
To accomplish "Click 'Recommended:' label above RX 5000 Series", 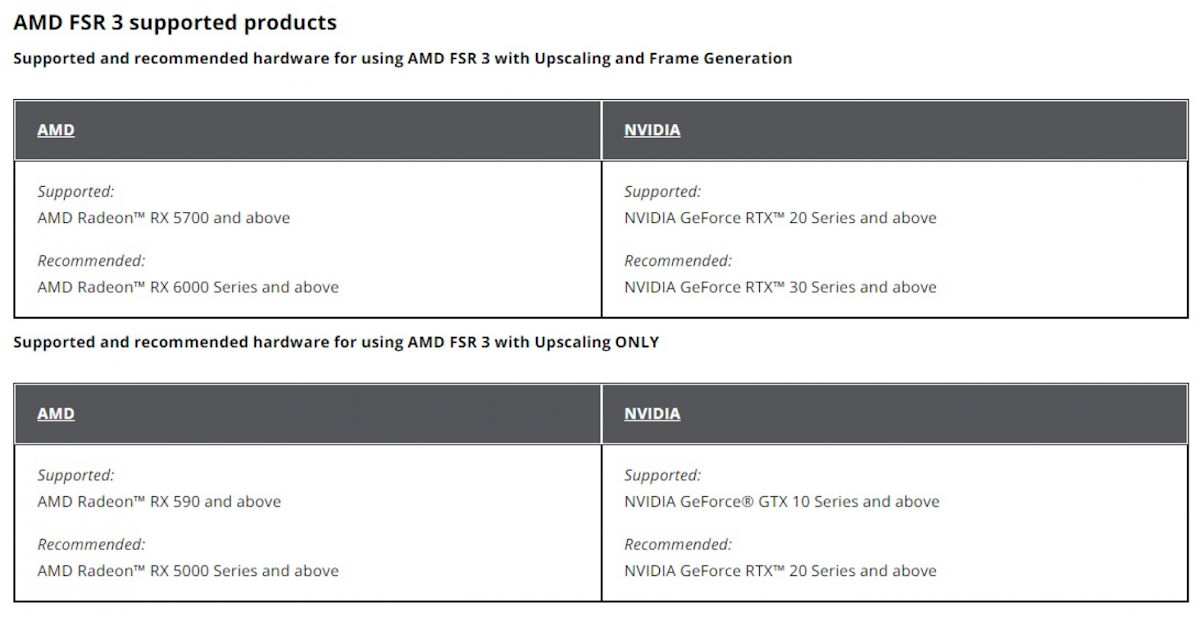I will (x=91, y=545).
